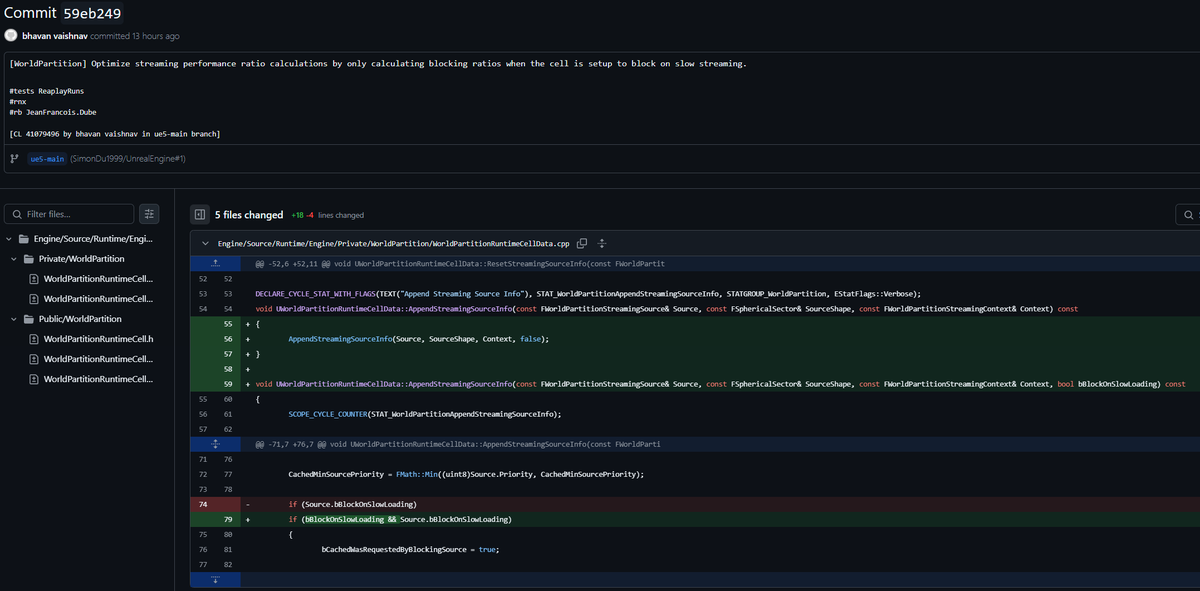Click the +18 additions count

point(297,215)
